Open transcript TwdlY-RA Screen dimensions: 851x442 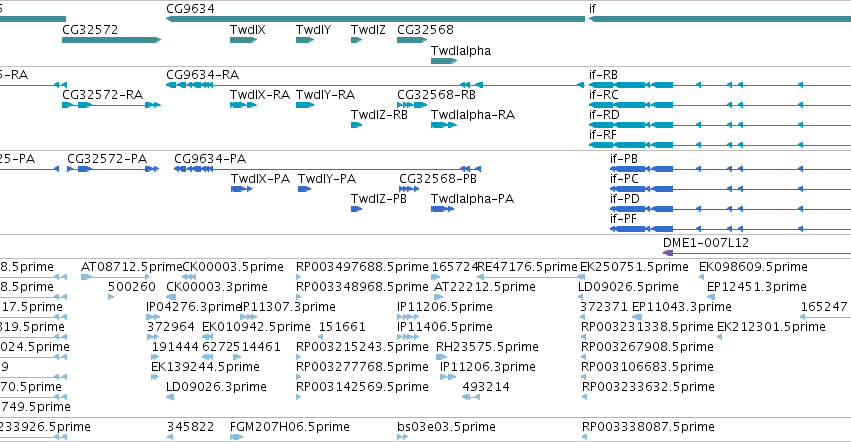305,105
